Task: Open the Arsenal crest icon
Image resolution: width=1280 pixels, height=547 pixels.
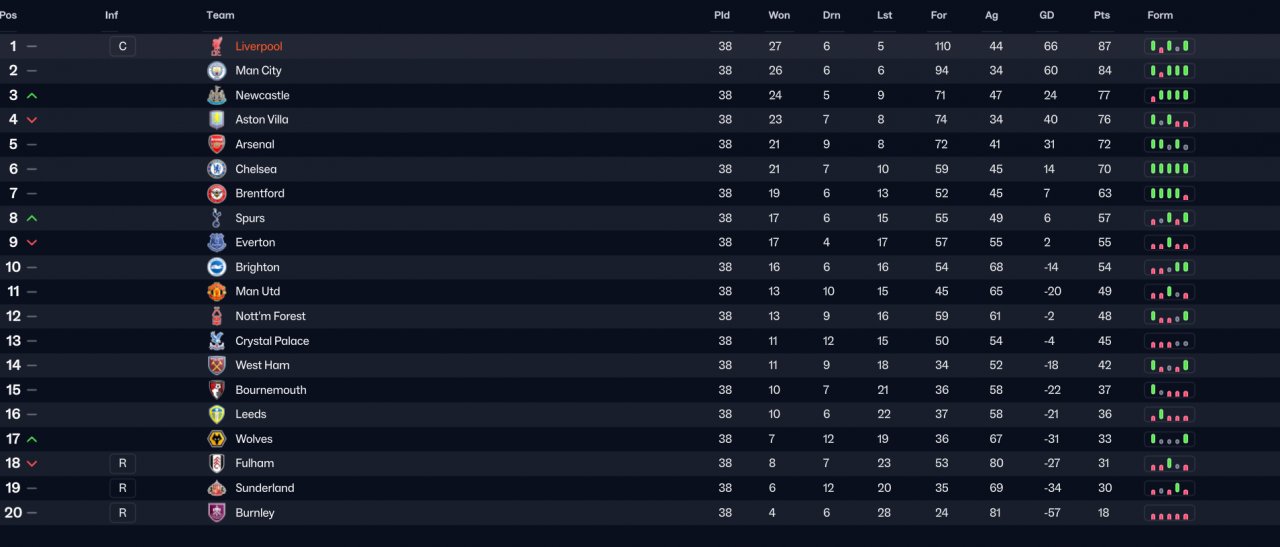Action: (217, 144)
